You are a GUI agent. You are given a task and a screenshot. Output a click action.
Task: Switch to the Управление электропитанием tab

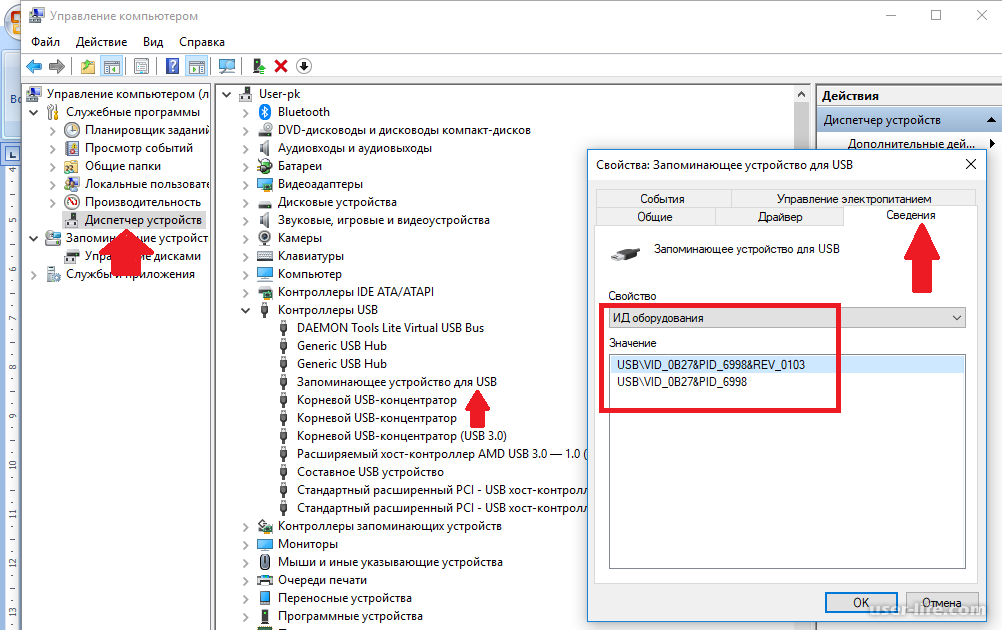[x=854, y=199]
